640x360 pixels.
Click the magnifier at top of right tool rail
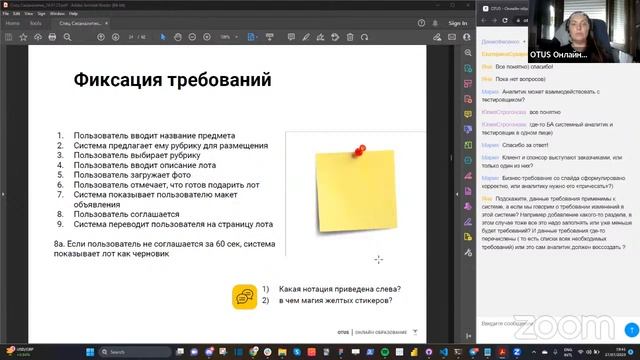[x=468, y=53]
